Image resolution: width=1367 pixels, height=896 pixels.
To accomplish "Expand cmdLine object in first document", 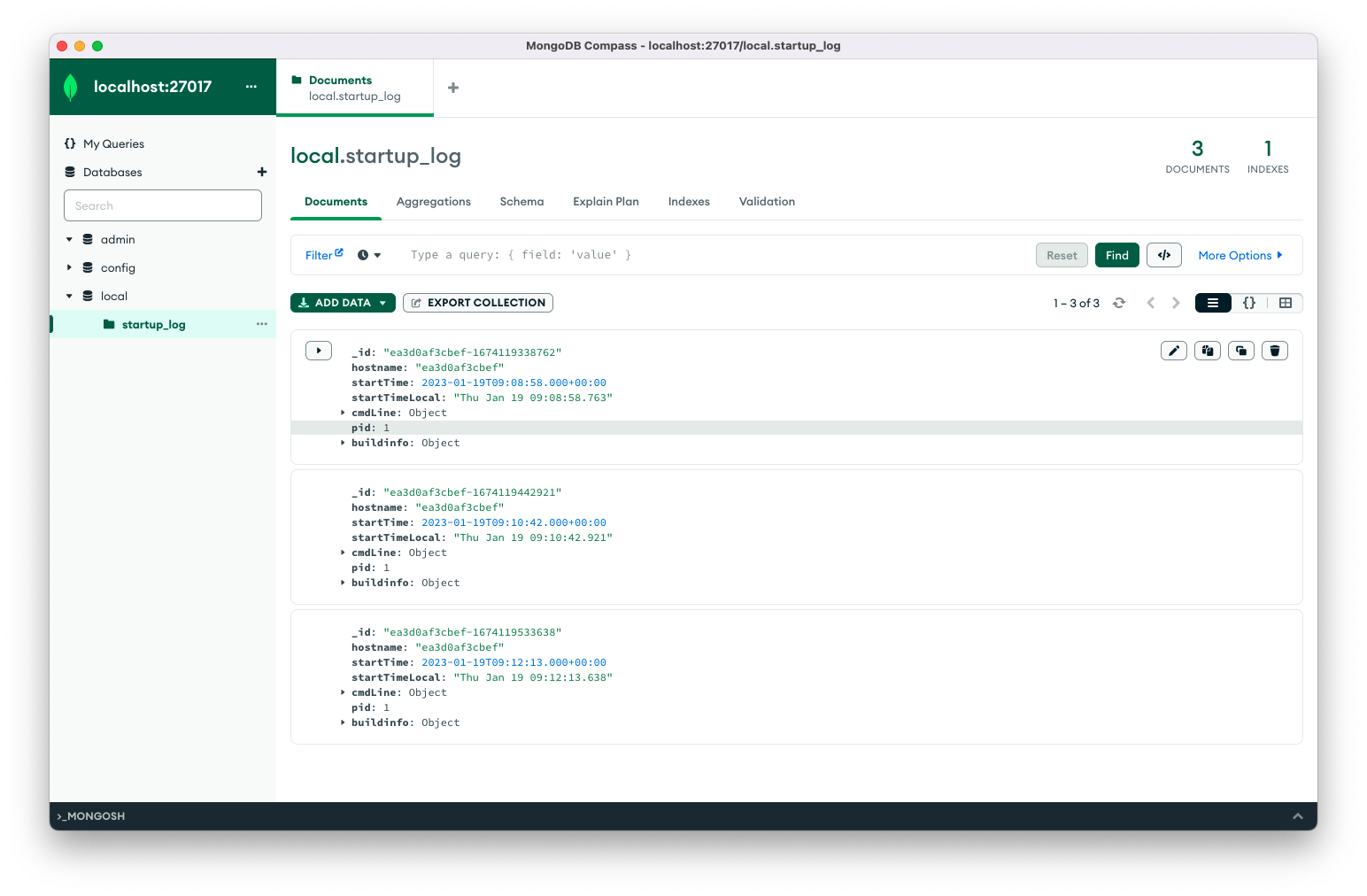I will tap(343, 413).
